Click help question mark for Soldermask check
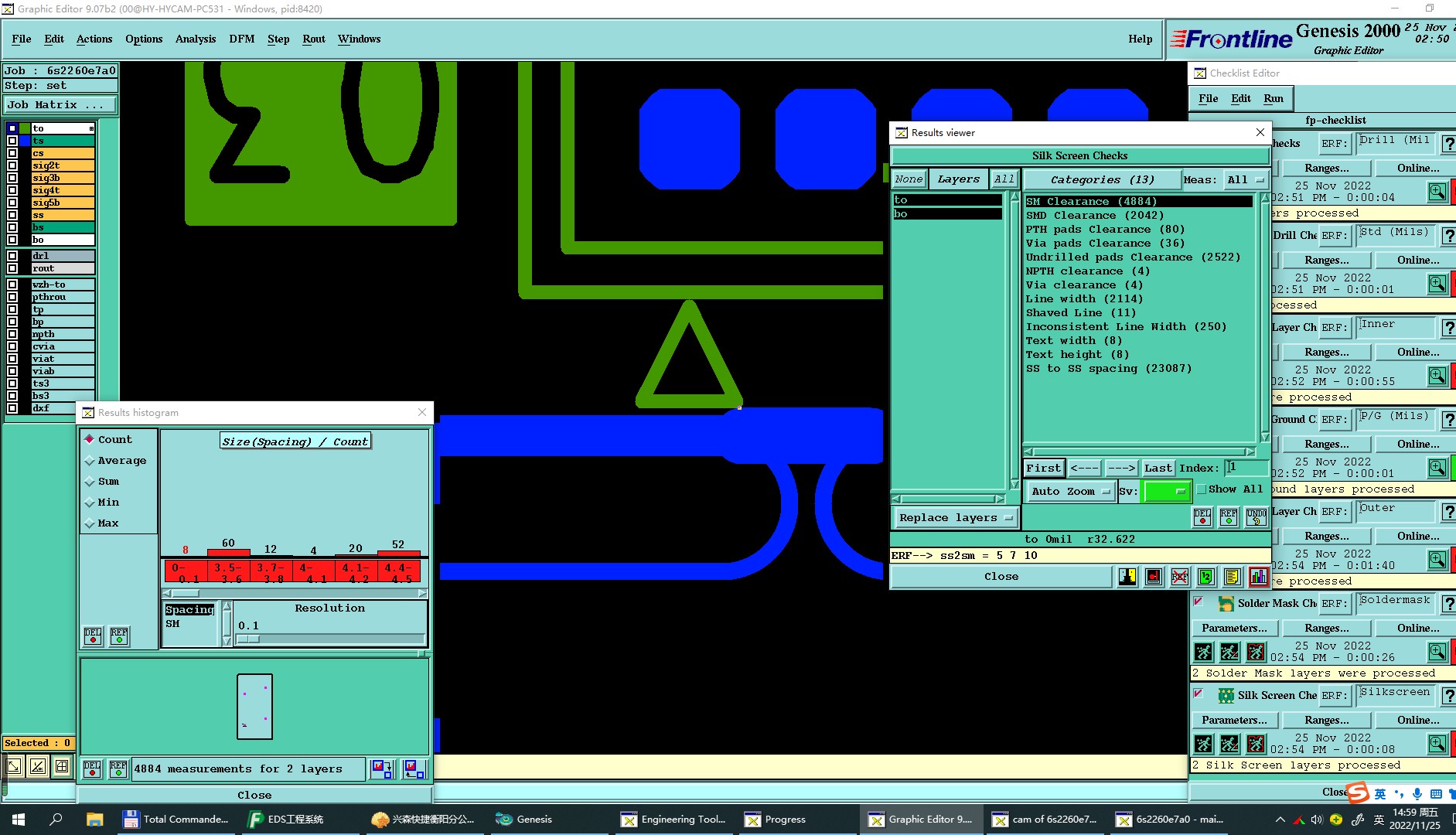Screen dimensions: 1456x835 click(1449, 604)
